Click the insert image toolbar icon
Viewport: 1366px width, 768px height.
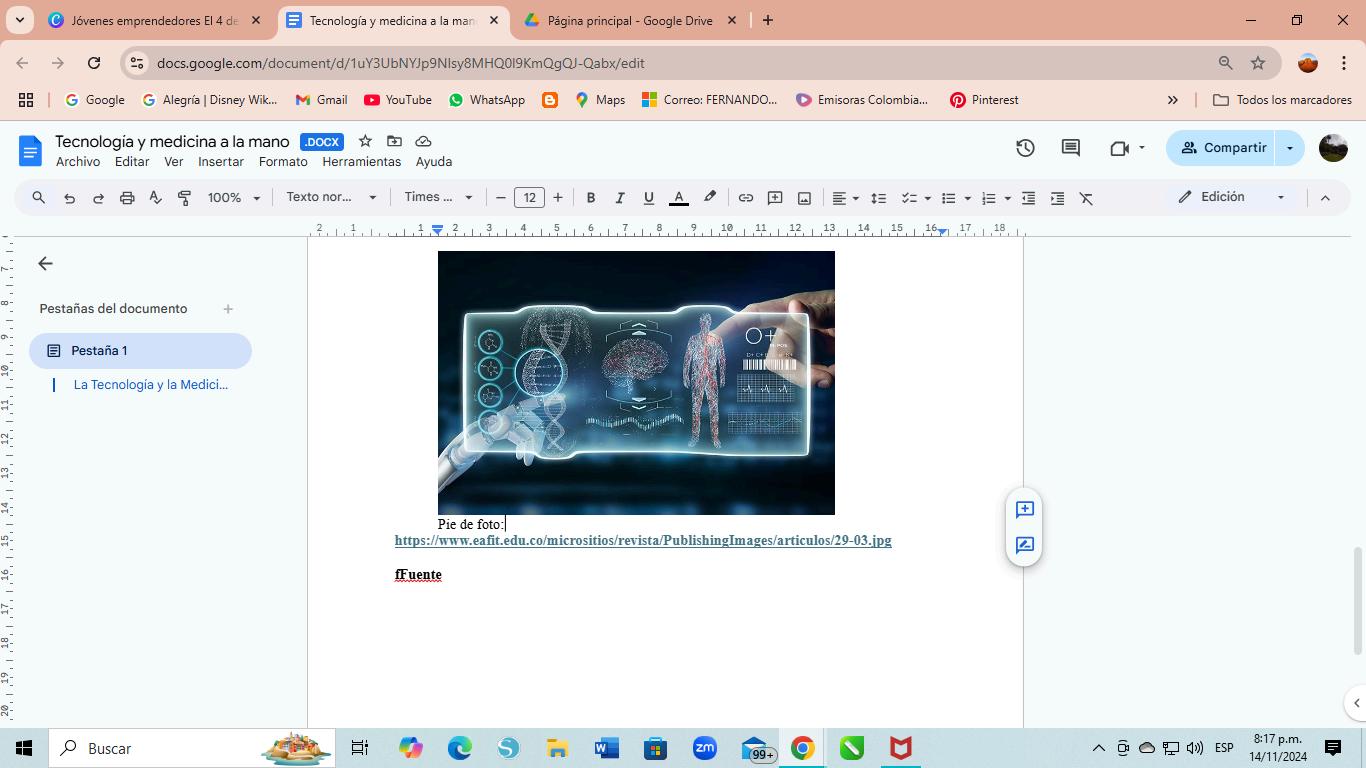804,198
